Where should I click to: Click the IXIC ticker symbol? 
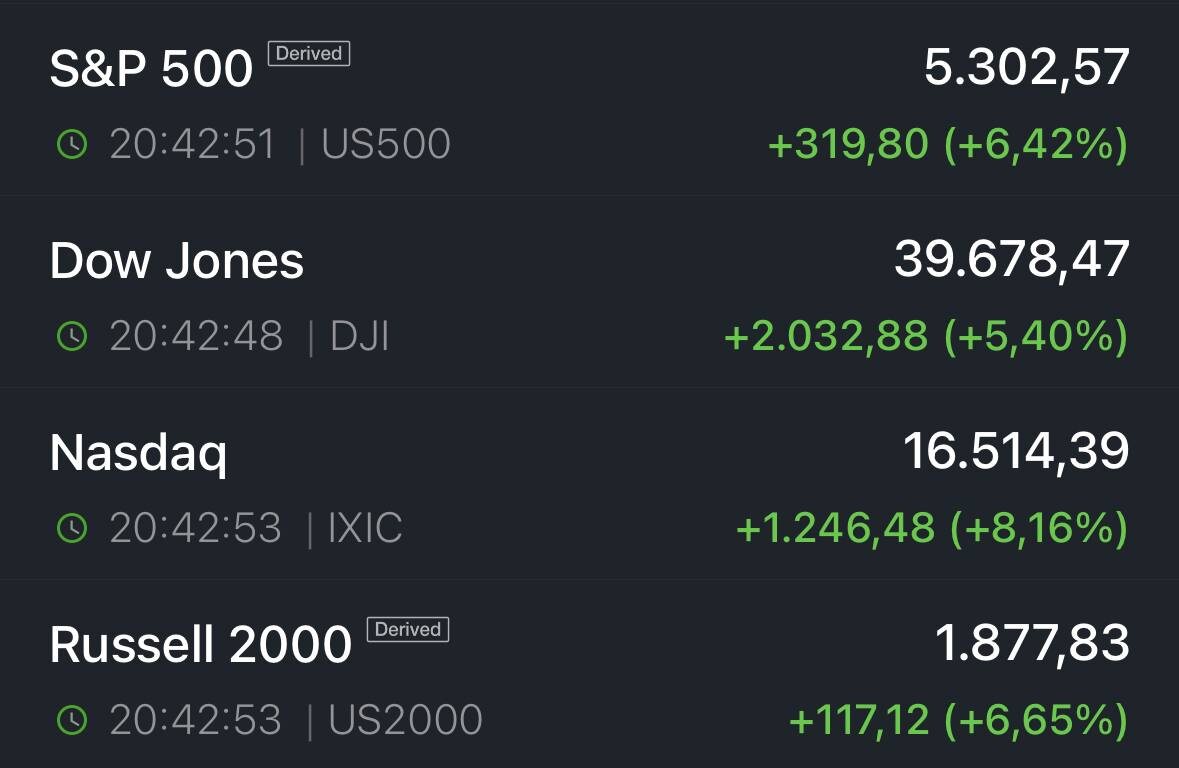[365, 528]
